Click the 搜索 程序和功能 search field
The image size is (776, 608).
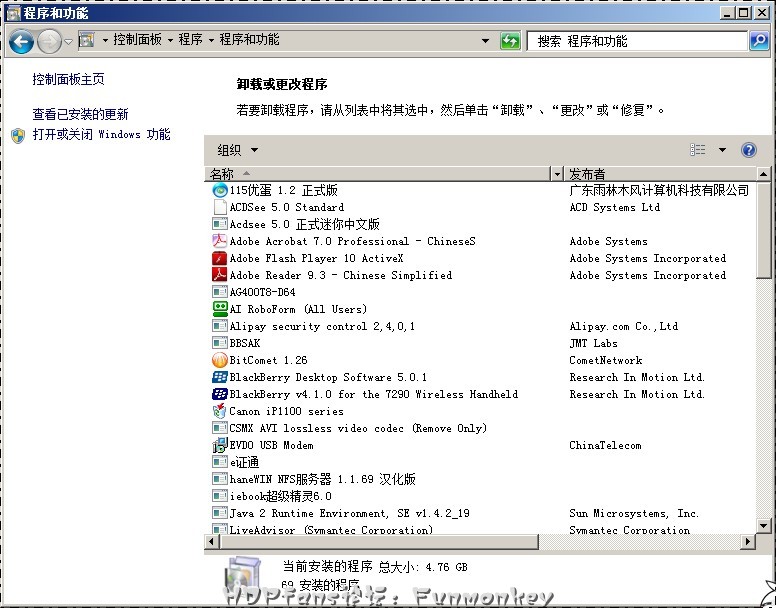coord(637,41)
